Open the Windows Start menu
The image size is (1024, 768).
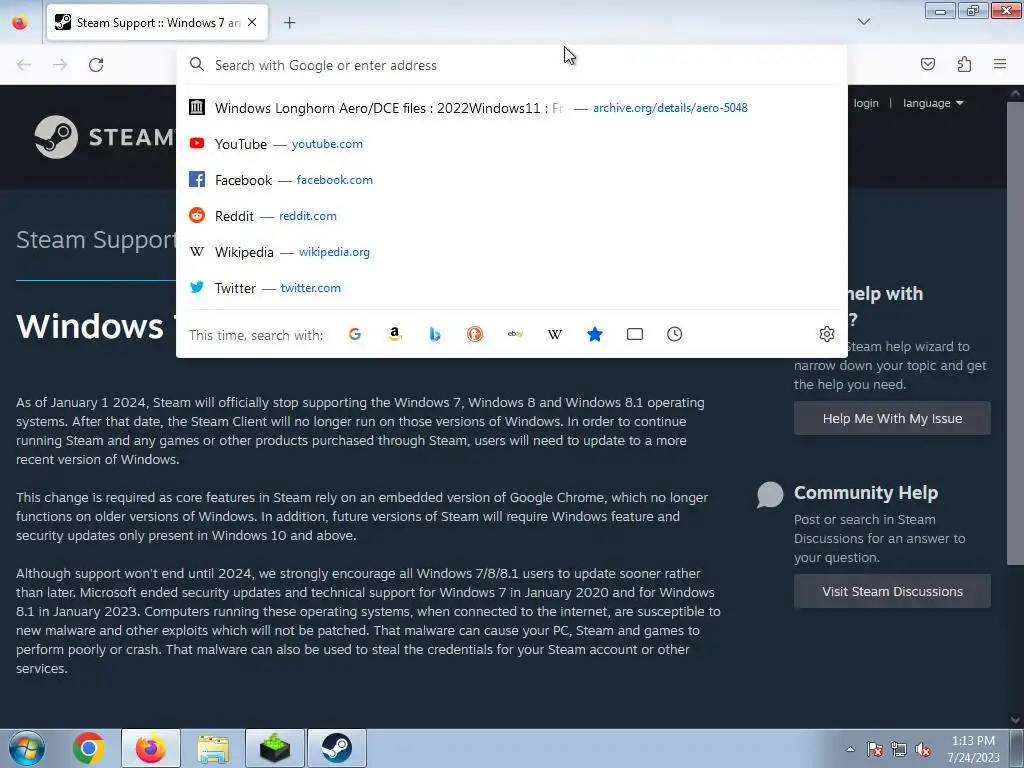tap(27, 748)
